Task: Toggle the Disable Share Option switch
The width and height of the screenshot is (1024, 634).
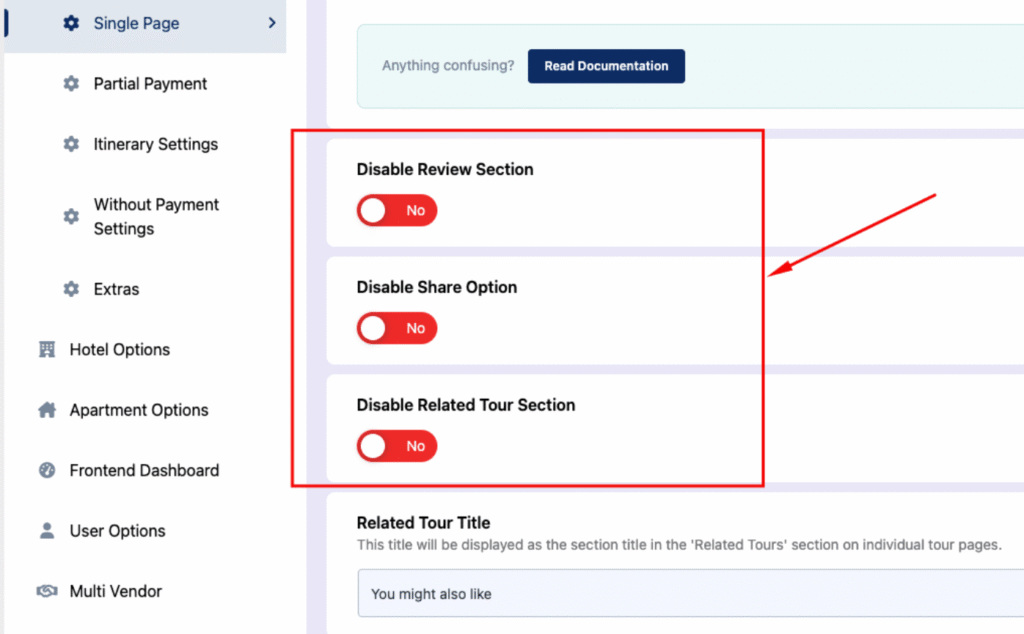Action: point(397,328)
